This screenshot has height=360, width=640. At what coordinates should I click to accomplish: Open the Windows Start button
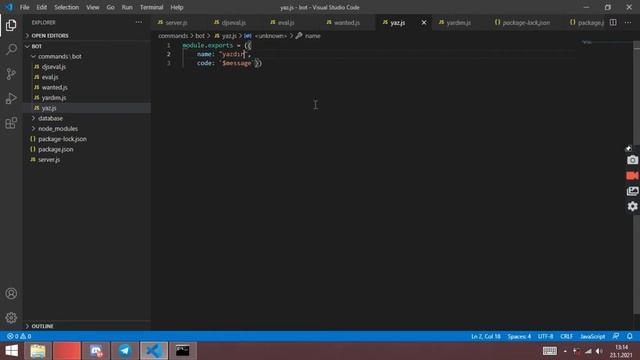pyautogui.click(x=11, y=351)
